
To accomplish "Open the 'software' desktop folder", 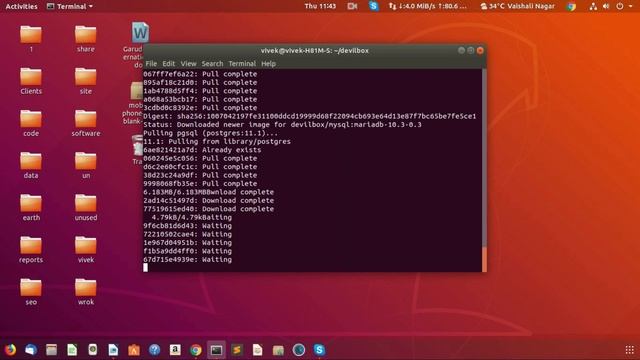I will [x=86, y=123].
